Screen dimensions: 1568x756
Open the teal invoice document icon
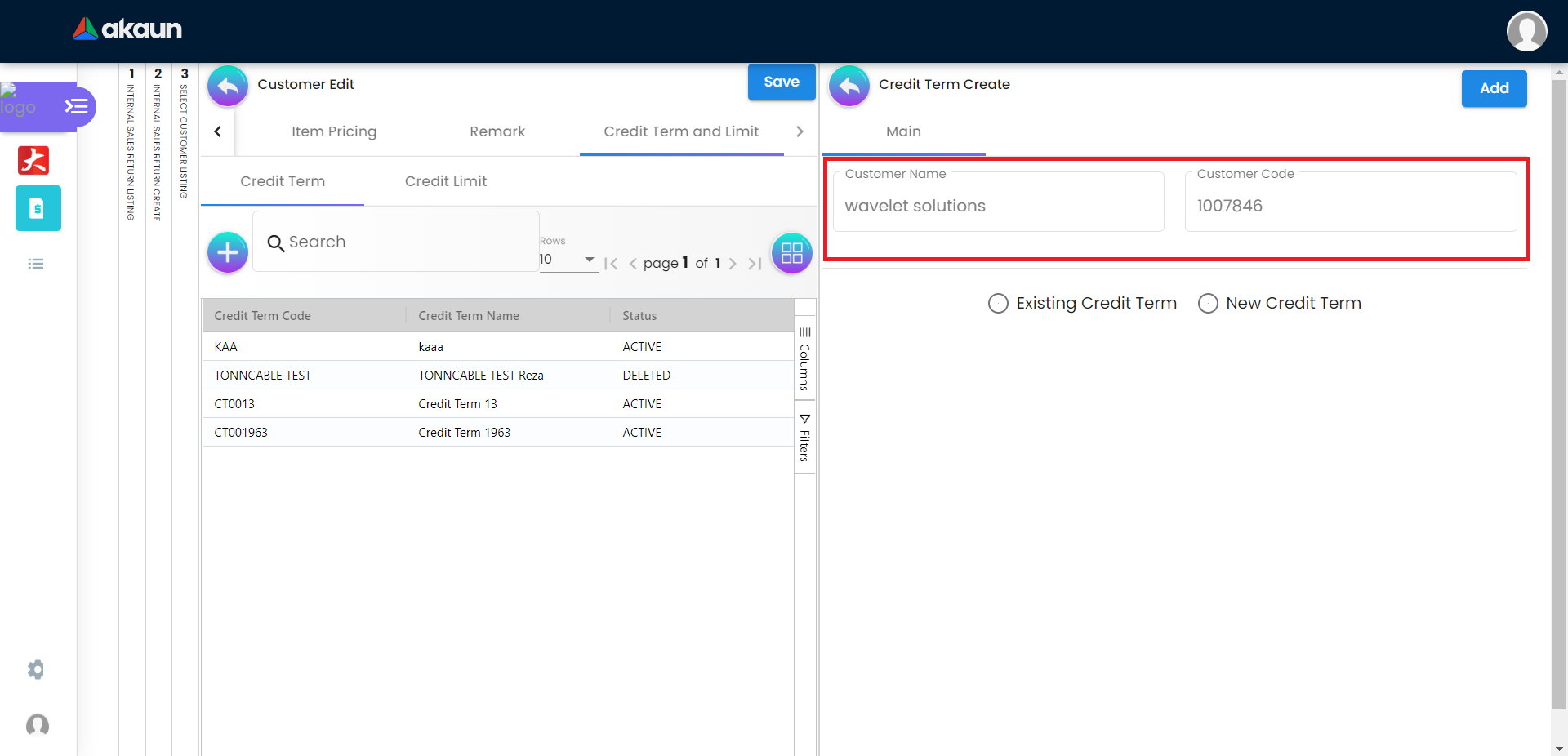[38, 208]
